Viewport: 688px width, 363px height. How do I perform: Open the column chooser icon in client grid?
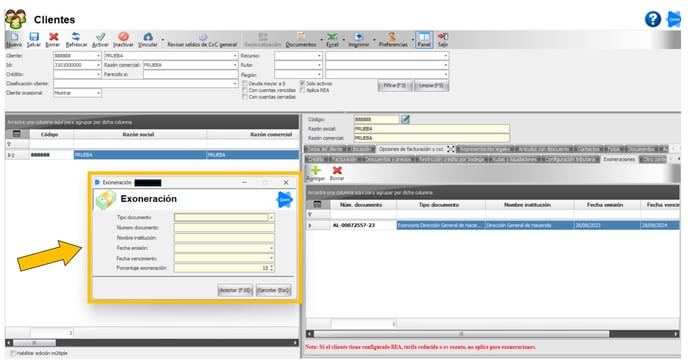tap(17, 134)
